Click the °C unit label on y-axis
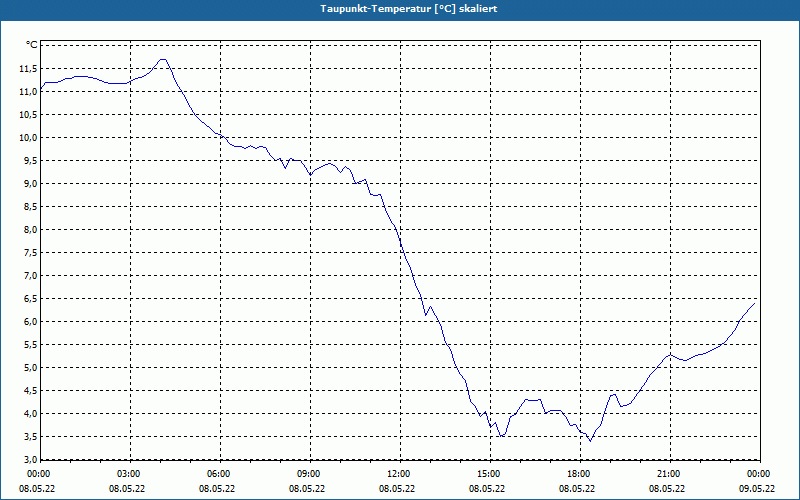 coord(31,45)
